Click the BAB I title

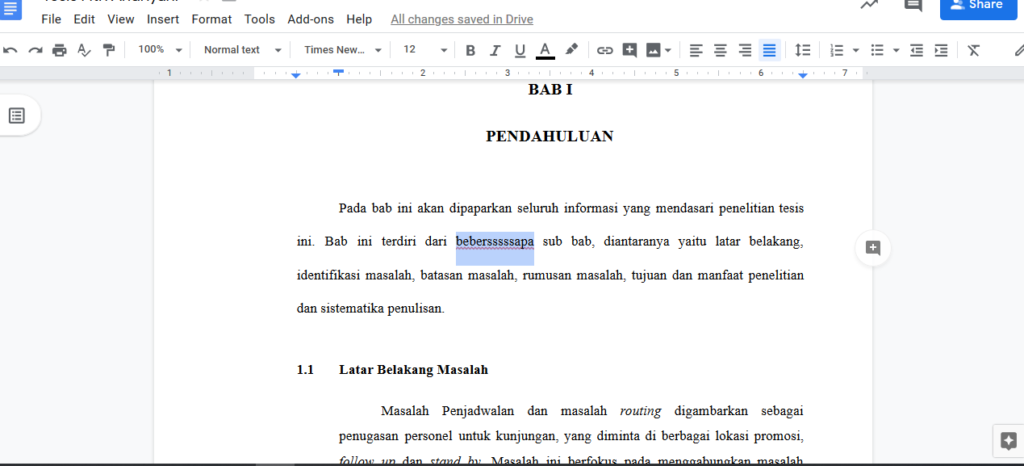click(550, 90)
